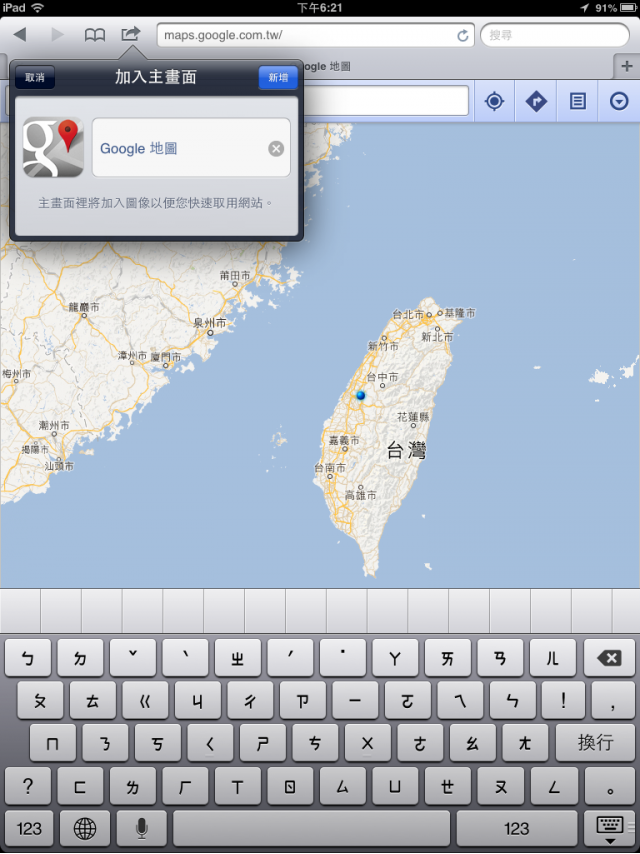640x854 pixels.
Task: Tap the Safari back arrow
Action: pyautogui.click(x=20, y=35)
